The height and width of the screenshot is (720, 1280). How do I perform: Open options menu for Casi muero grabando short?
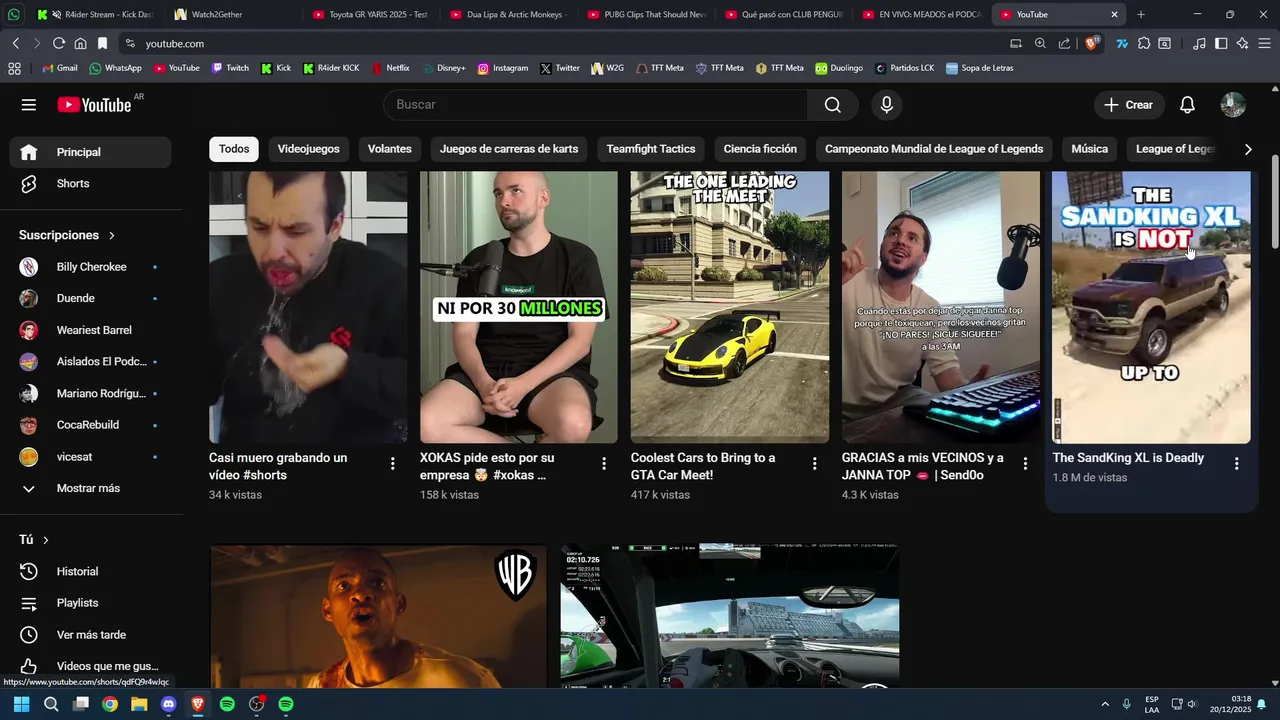(x=393, y=464)
